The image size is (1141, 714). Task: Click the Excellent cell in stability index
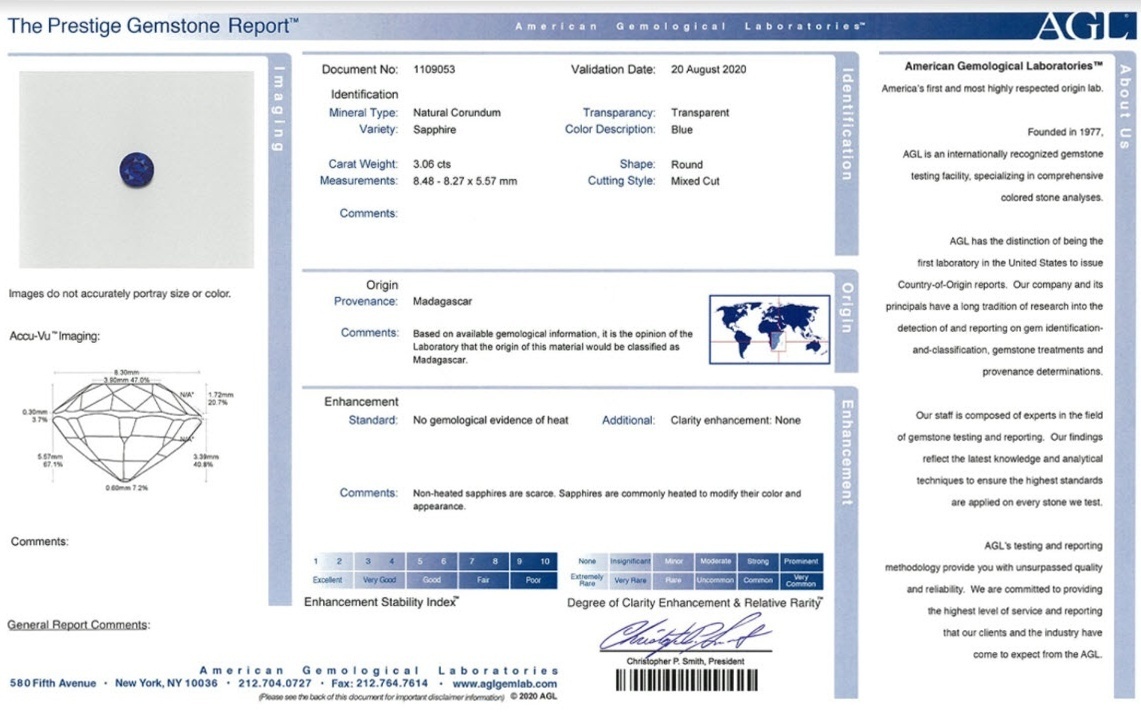[x=327, y=580]
